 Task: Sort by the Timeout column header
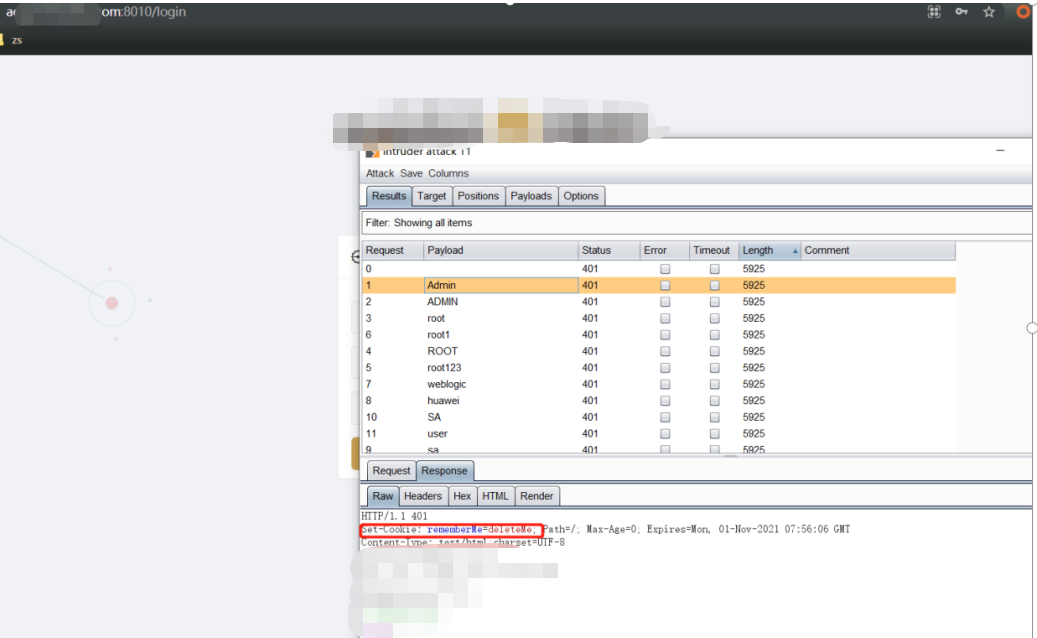click(x=714, y=251)
